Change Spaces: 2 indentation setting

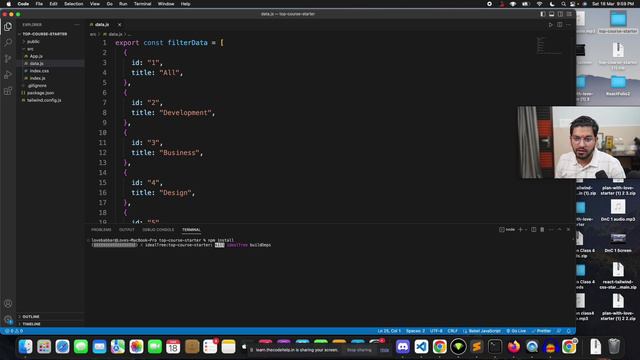coord(415,331)
